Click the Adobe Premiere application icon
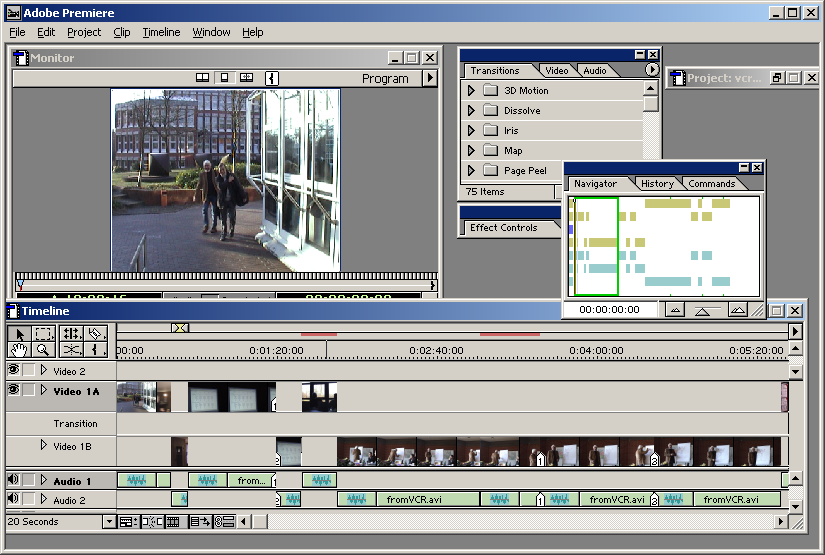This screenshot has height=555, width=825. click(14, 13)
